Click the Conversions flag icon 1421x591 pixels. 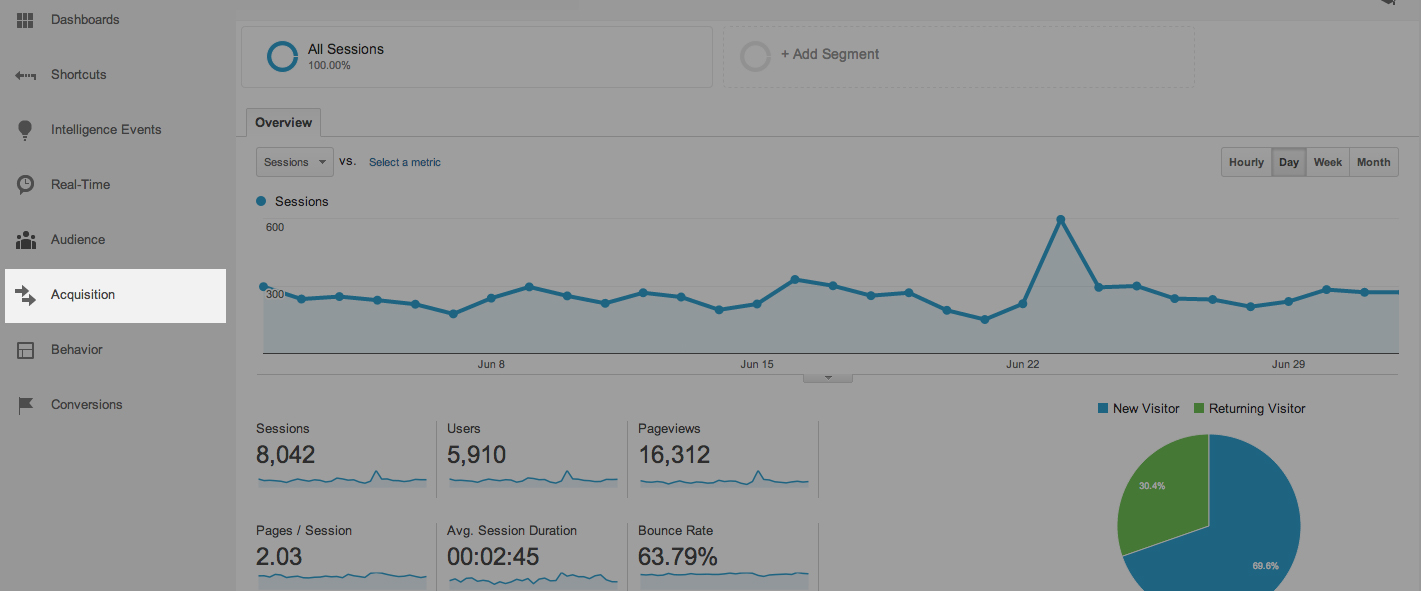coord(25,405)
